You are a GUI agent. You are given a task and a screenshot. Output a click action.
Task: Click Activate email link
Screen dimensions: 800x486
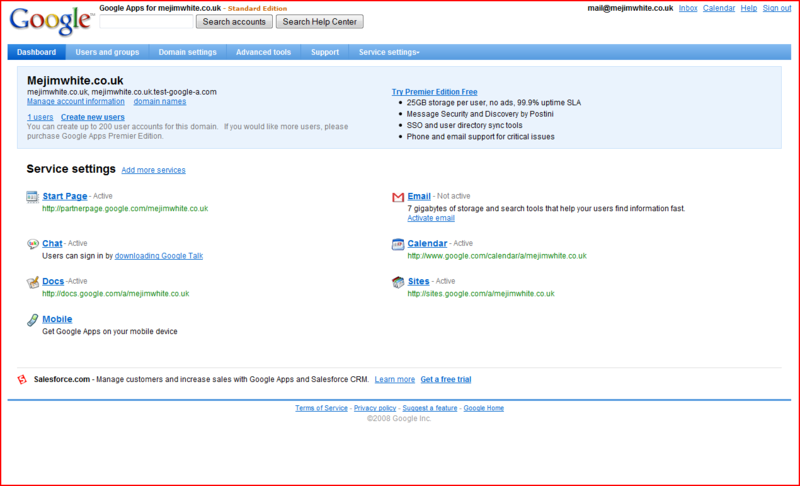(431, 218)
